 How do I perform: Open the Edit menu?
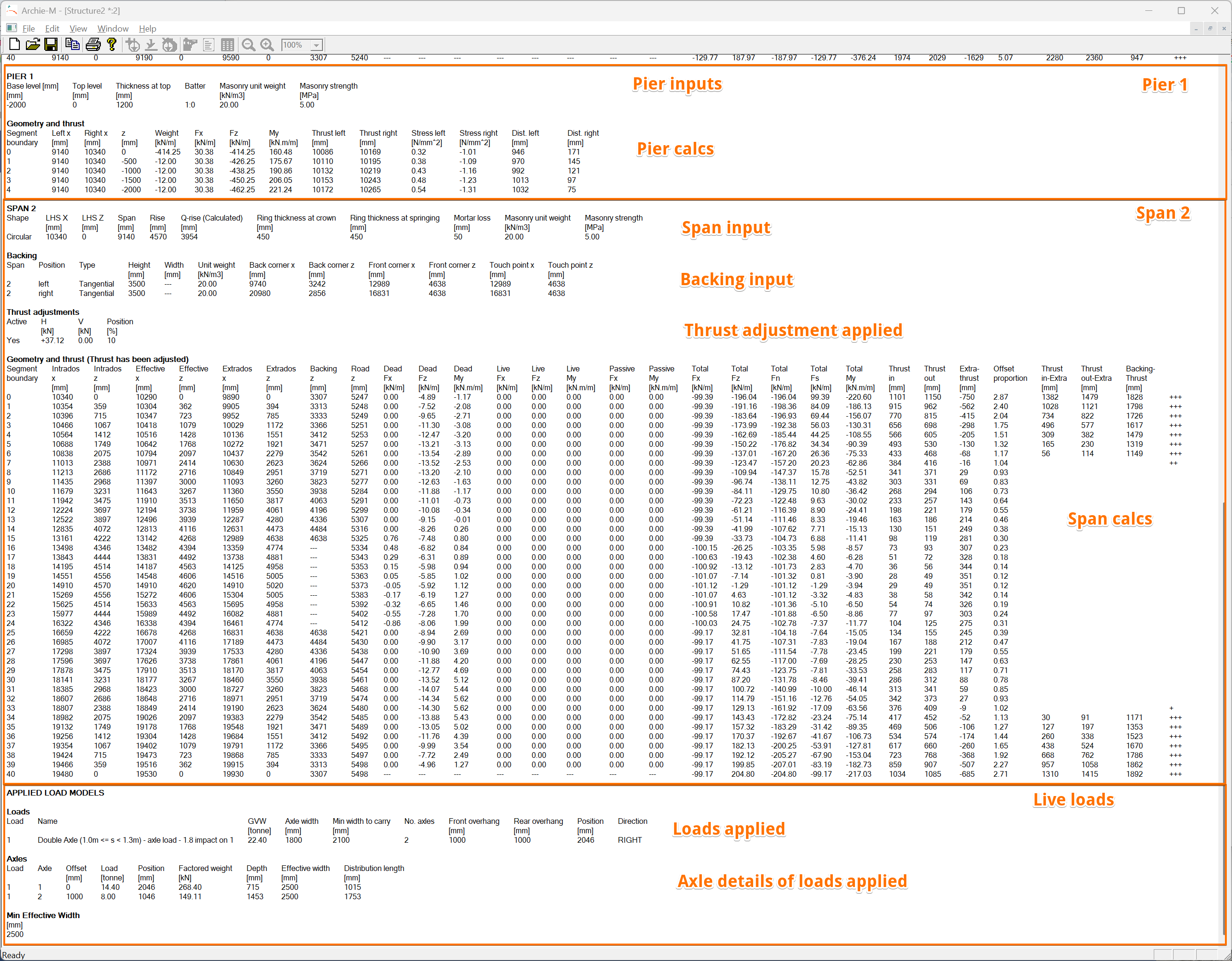(52, 29)
